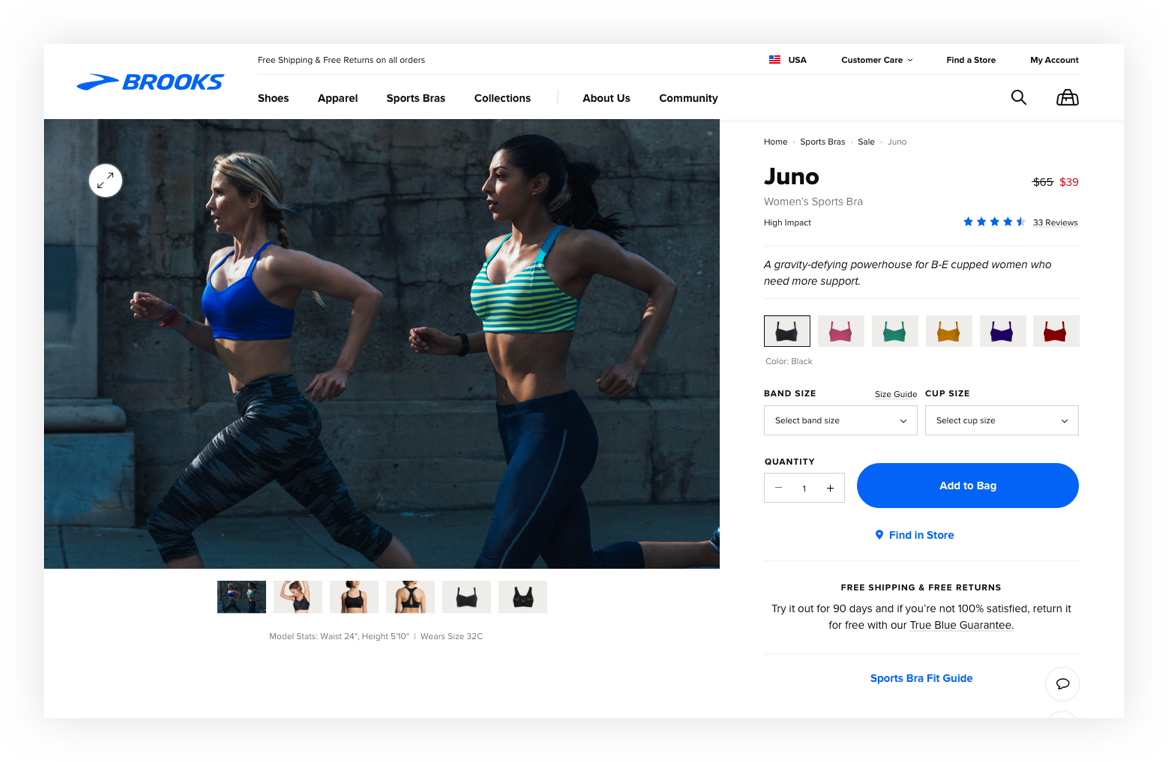
Task: Open My Account
Action: click(1054, 60)
